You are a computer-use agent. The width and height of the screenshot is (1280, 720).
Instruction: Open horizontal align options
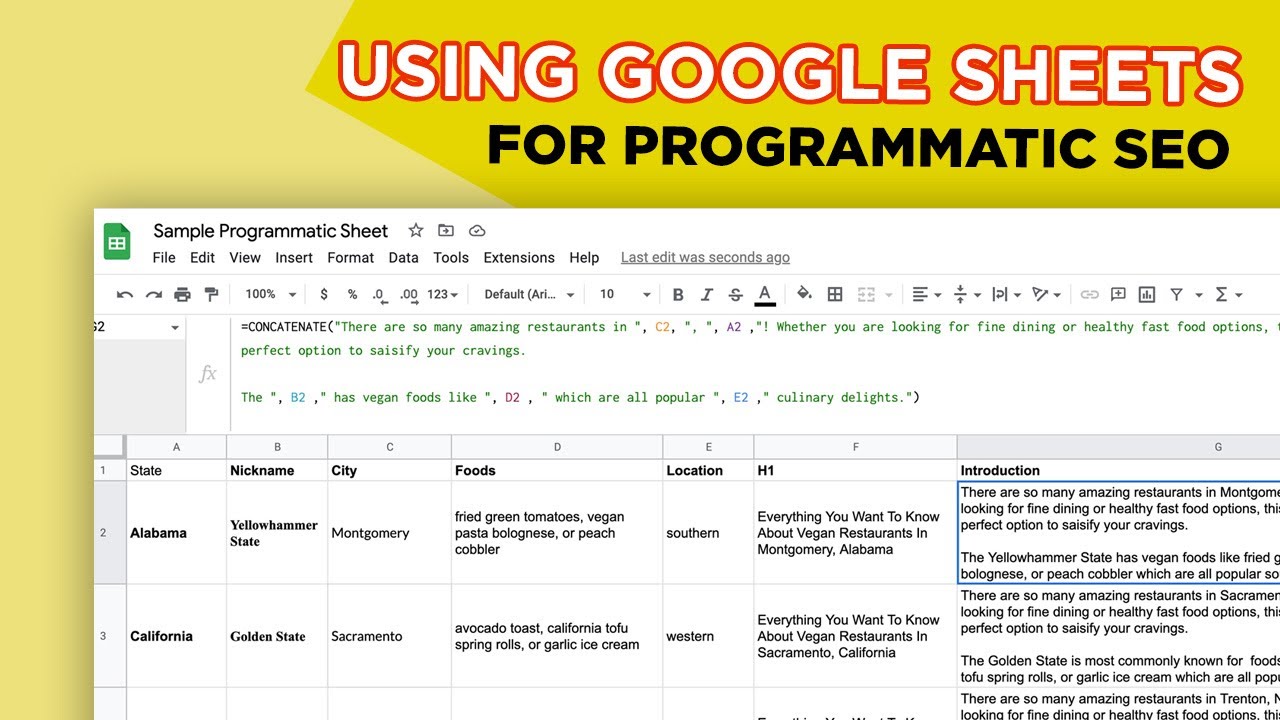point(927,294)
